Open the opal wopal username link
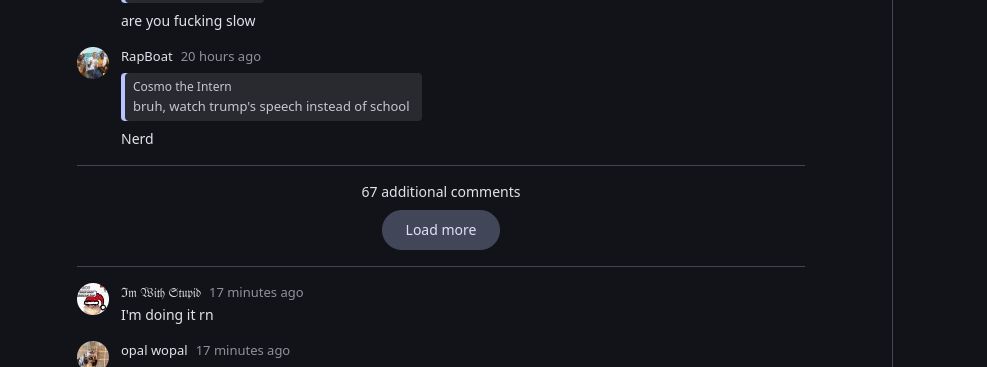The height and width of the screenshot is (367, 987). pos(154,351)
